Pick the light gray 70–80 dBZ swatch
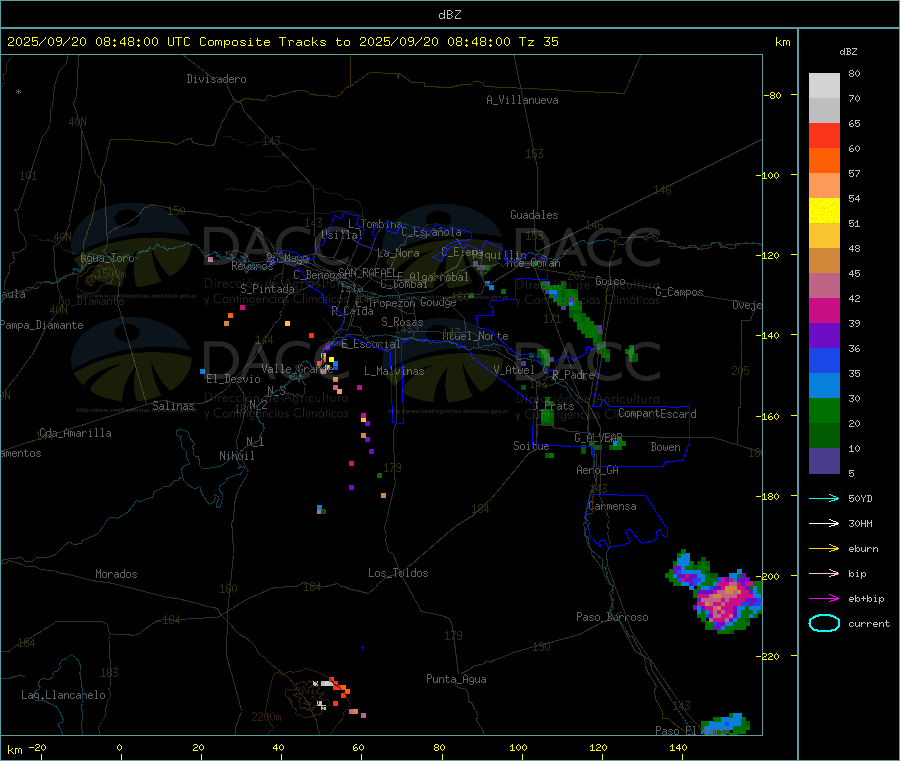Image resolution: width=900 pixels, height=761 pixels. click(x=824, y=86)
